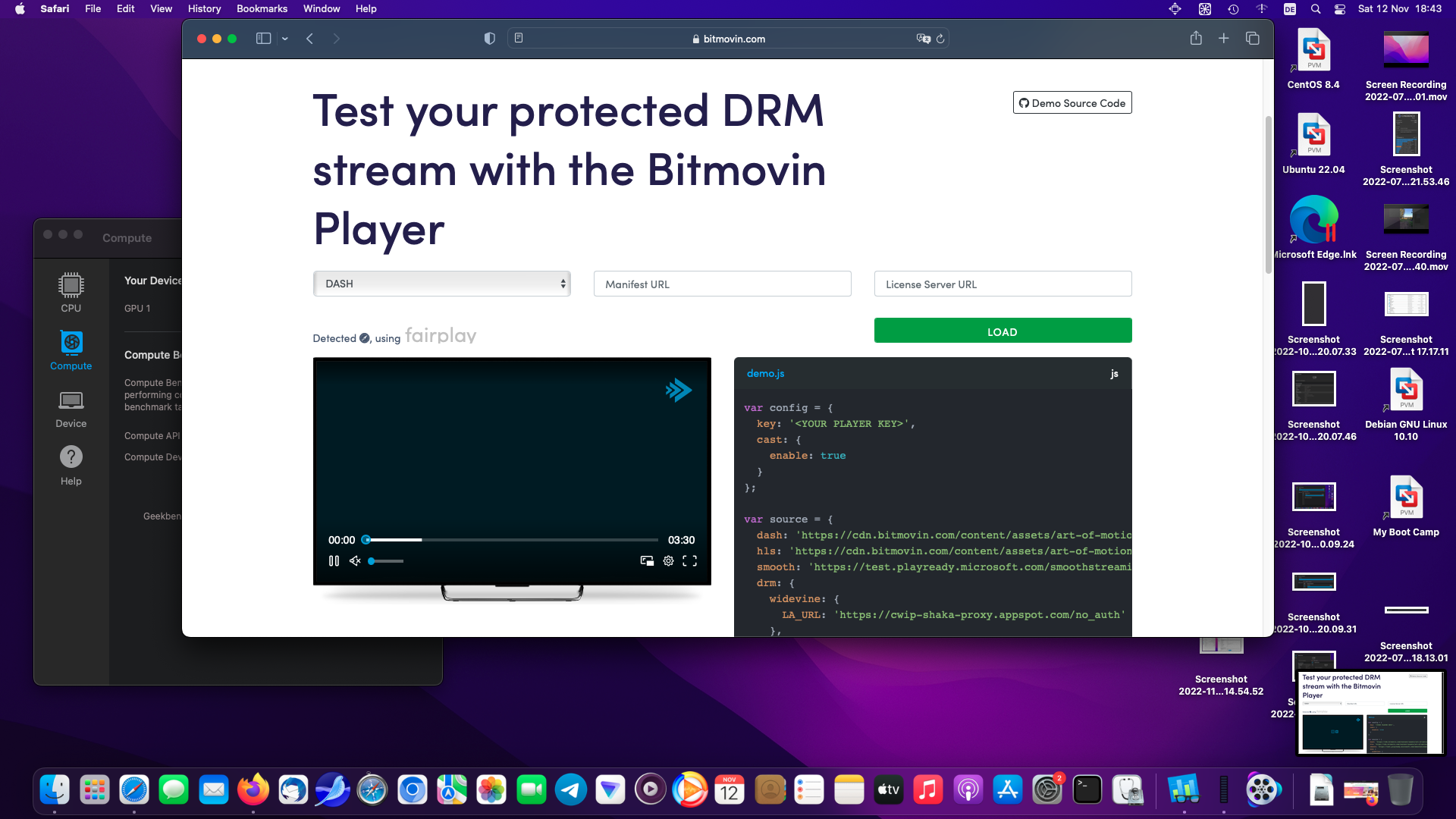Click the Safari Share icon
The width and height of the screenshot is (1456, 819).
[x=1196, y=39]
